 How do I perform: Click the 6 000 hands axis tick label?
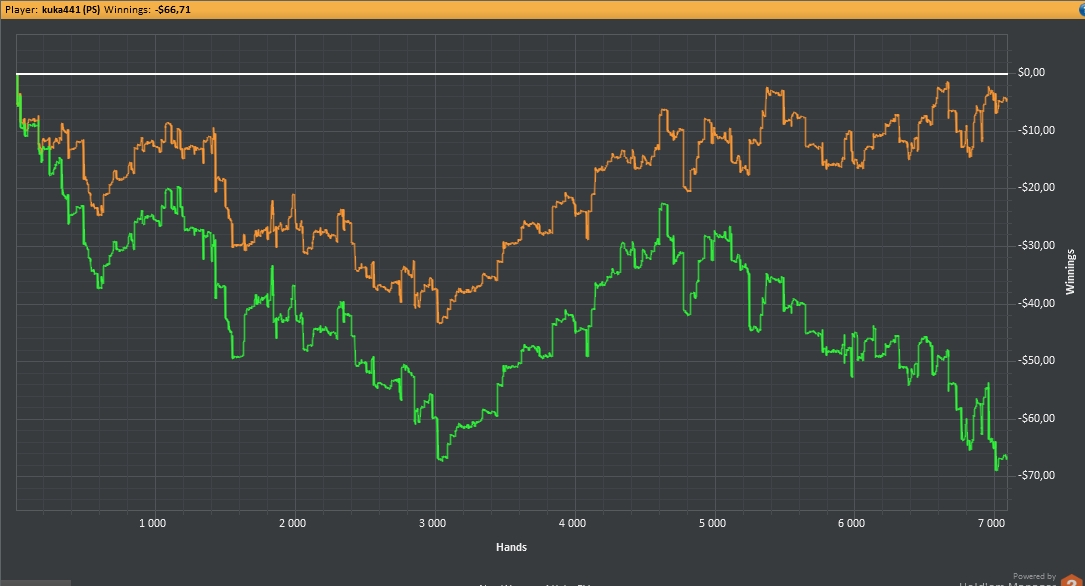[851, 523]
